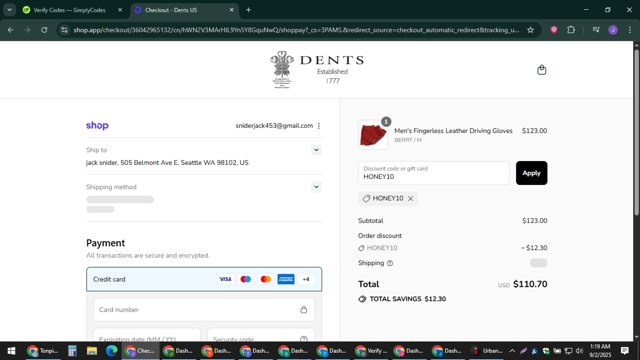Open the Chrome profile avatar
Viewport: 640px width, 360px height.
[613, 30]
